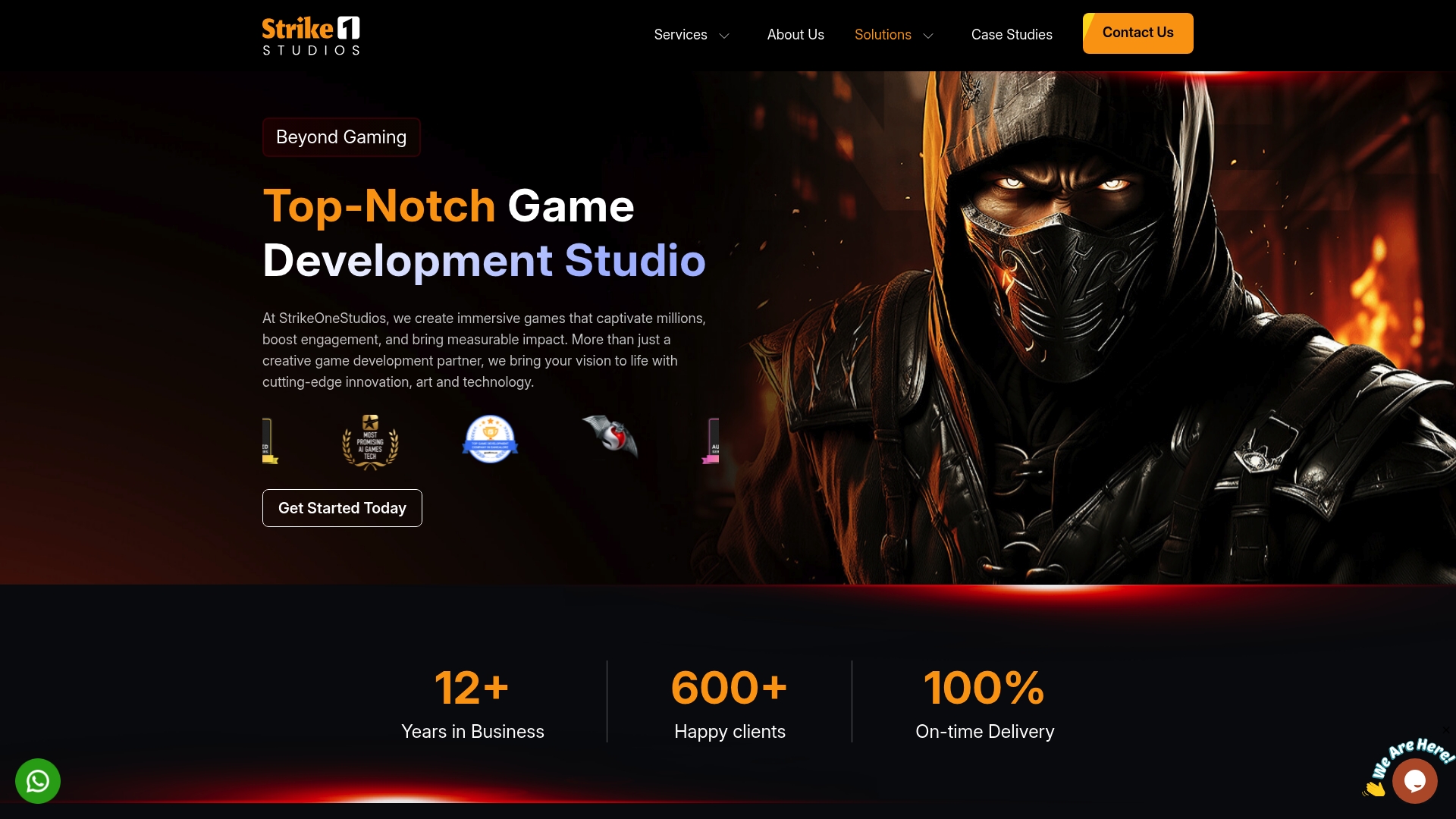1456x819 pixels.
Task: Go to the About Us page
Action: 795,35
